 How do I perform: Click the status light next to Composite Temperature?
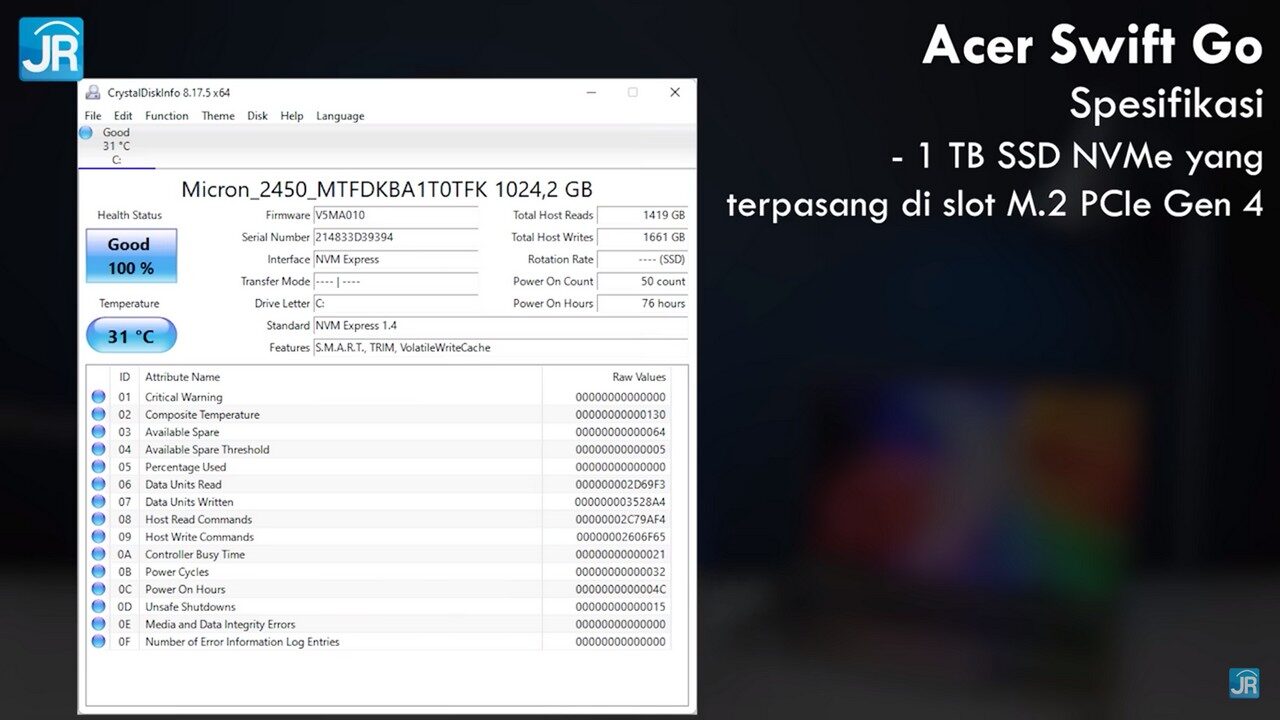(x=98, y=414)
